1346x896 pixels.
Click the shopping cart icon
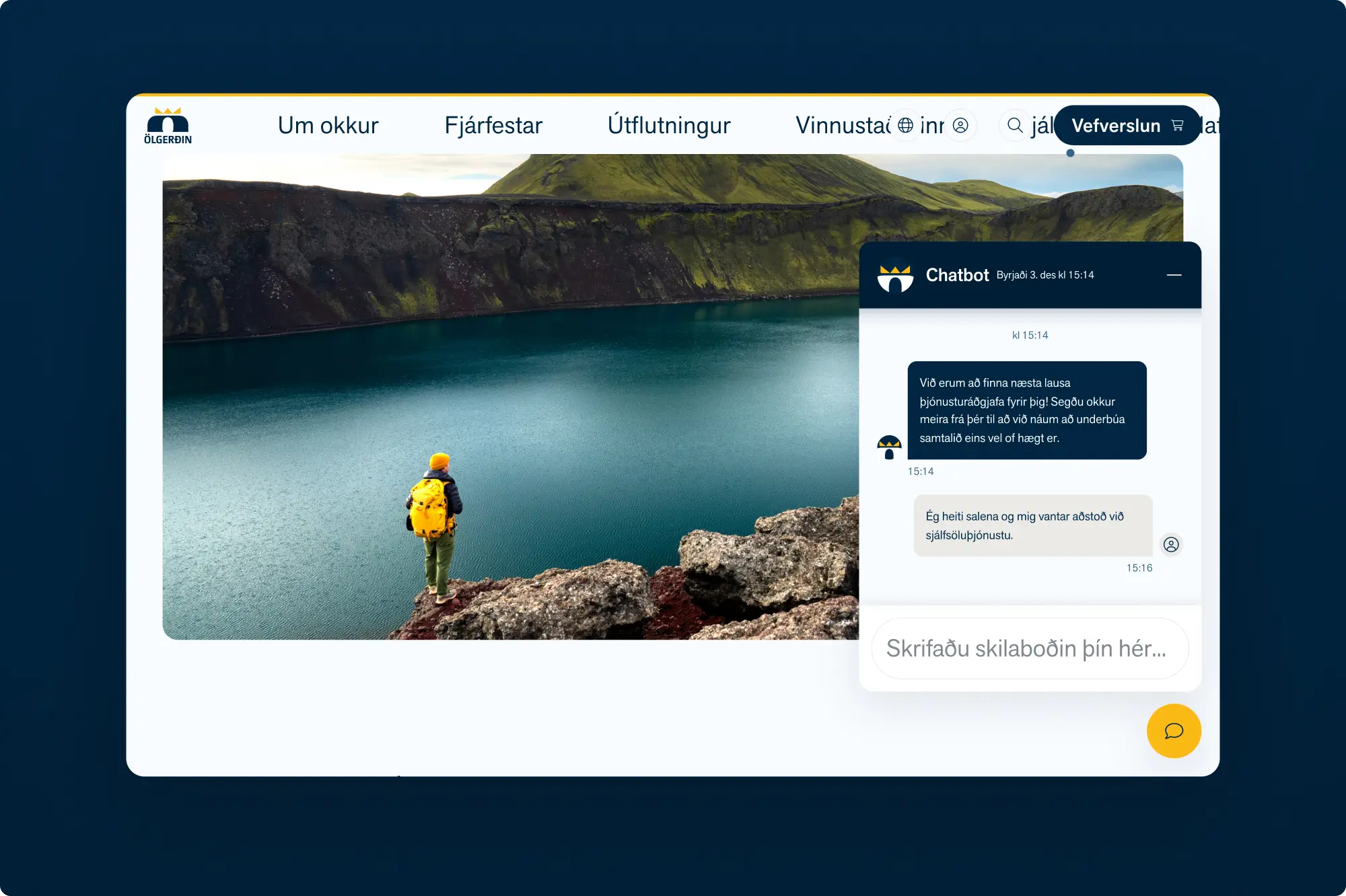pos(1177,125)
